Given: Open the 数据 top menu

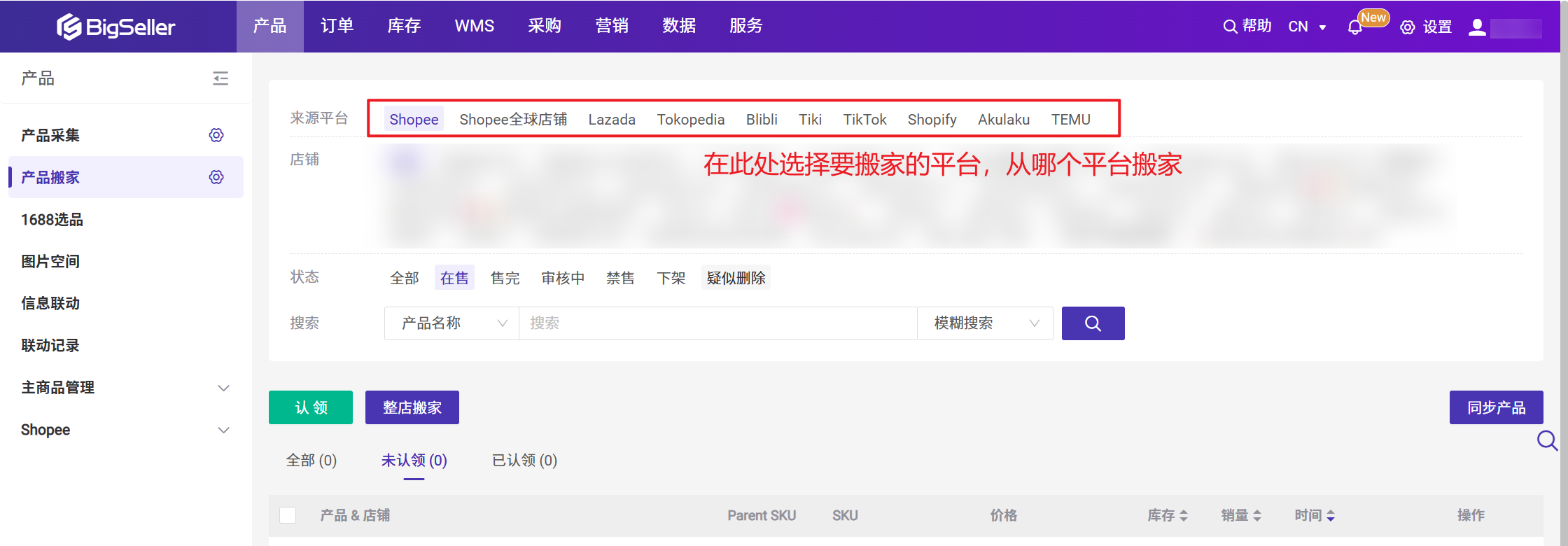Looking at the screenshot, I should (x=679, y=26).
